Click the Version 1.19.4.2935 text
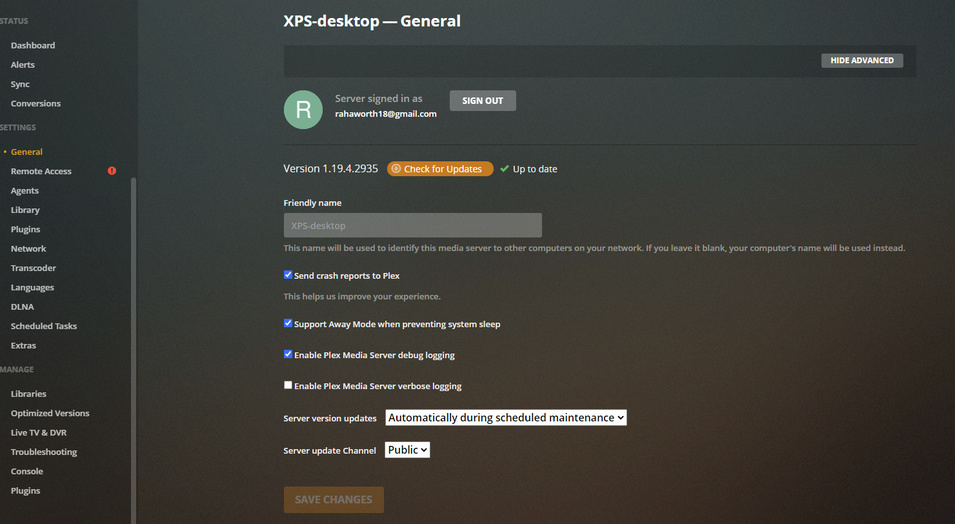 pyautogui.click(x=331, y=169)
